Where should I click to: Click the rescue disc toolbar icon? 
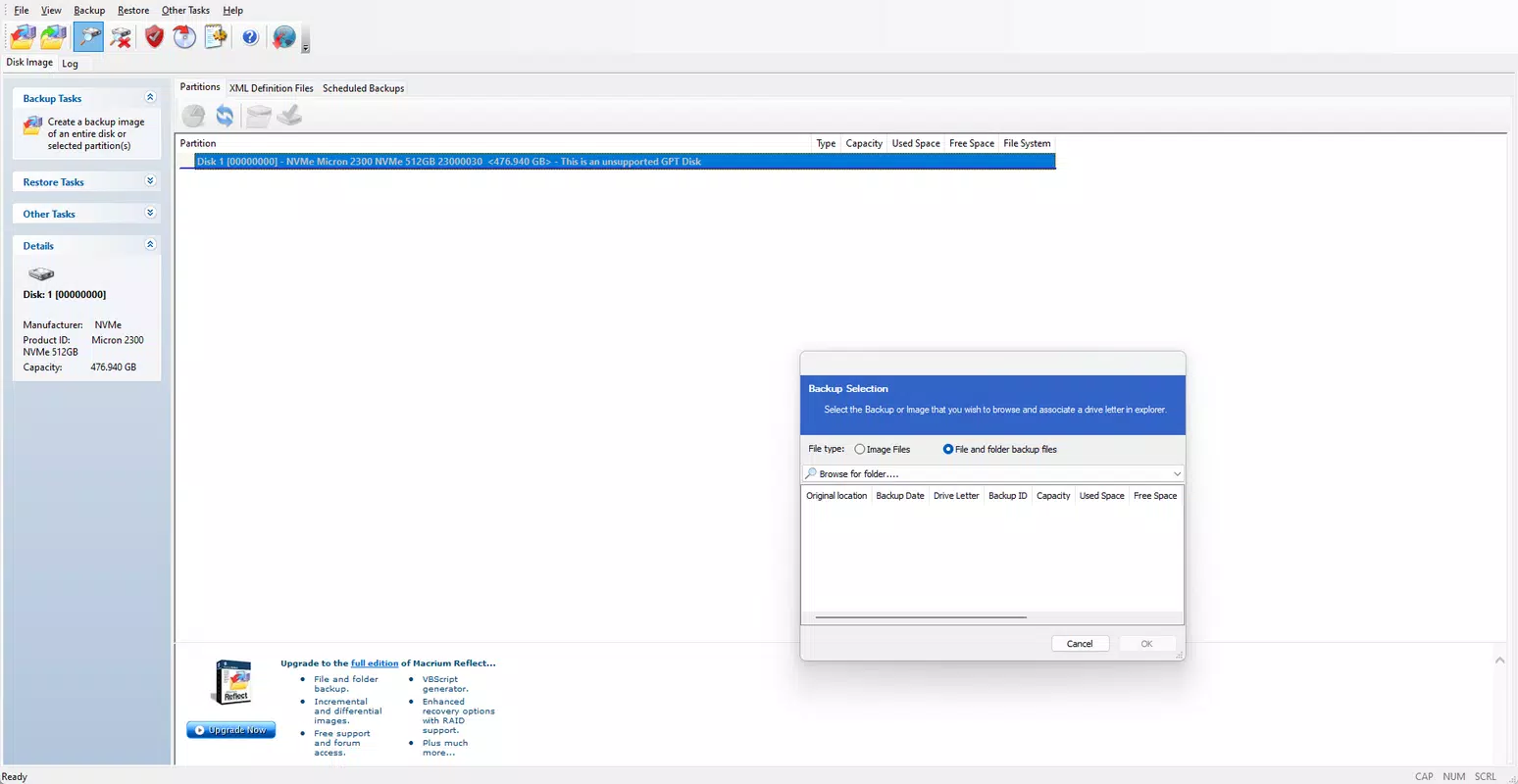pos(184,37)
